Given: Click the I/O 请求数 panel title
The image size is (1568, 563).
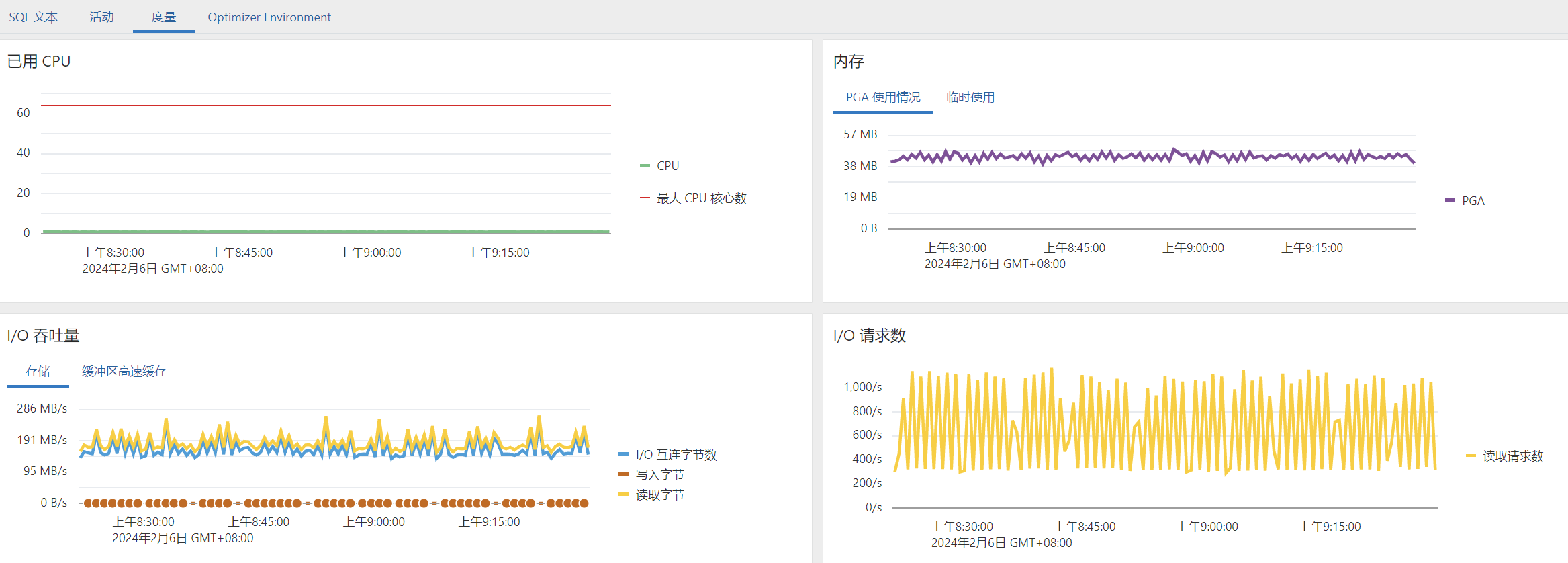Looking at the screenshot, I should (870, 335).
